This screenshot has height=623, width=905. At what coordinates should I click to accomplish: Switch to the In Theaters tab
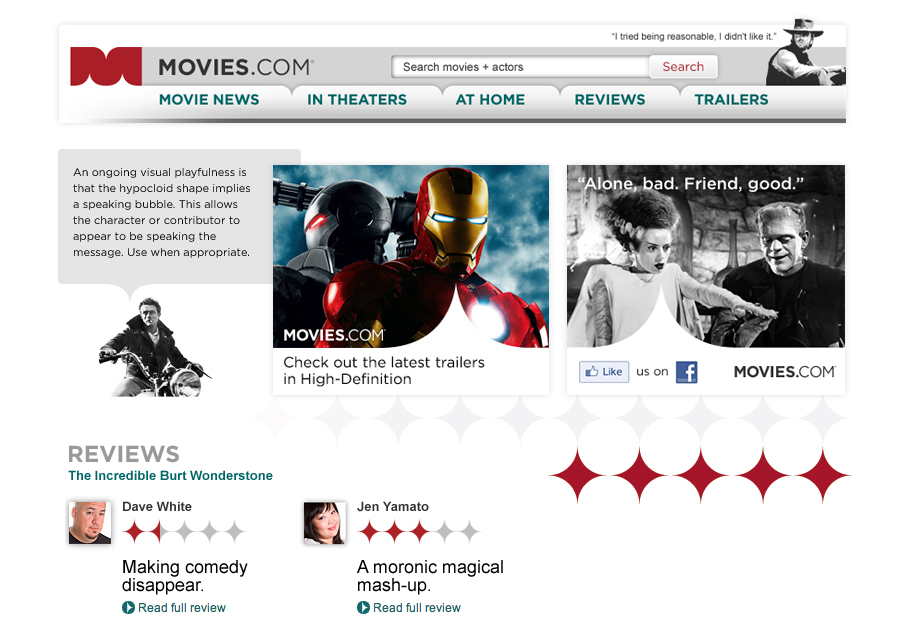coord(357,100)
